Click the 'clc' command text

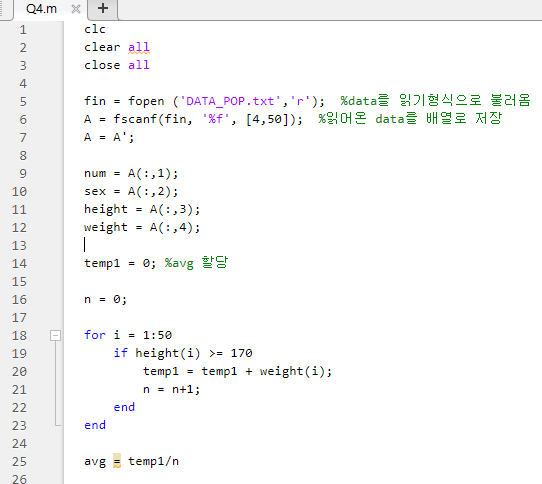(x=95, y=29)
